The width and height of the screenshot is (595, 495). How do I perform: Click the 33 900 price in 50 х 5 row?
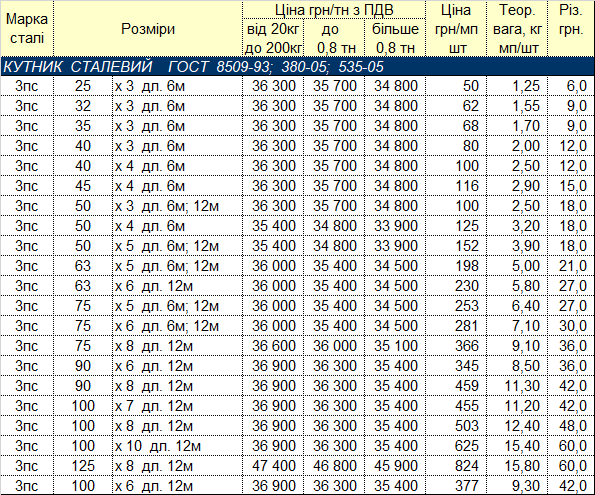click(395, 246)
